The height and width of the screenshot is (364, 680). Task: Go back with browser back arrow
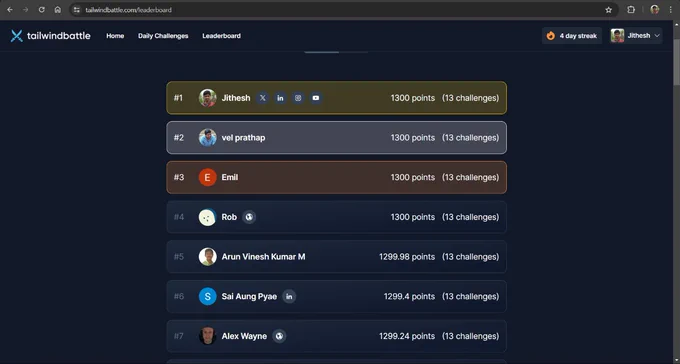10,10
